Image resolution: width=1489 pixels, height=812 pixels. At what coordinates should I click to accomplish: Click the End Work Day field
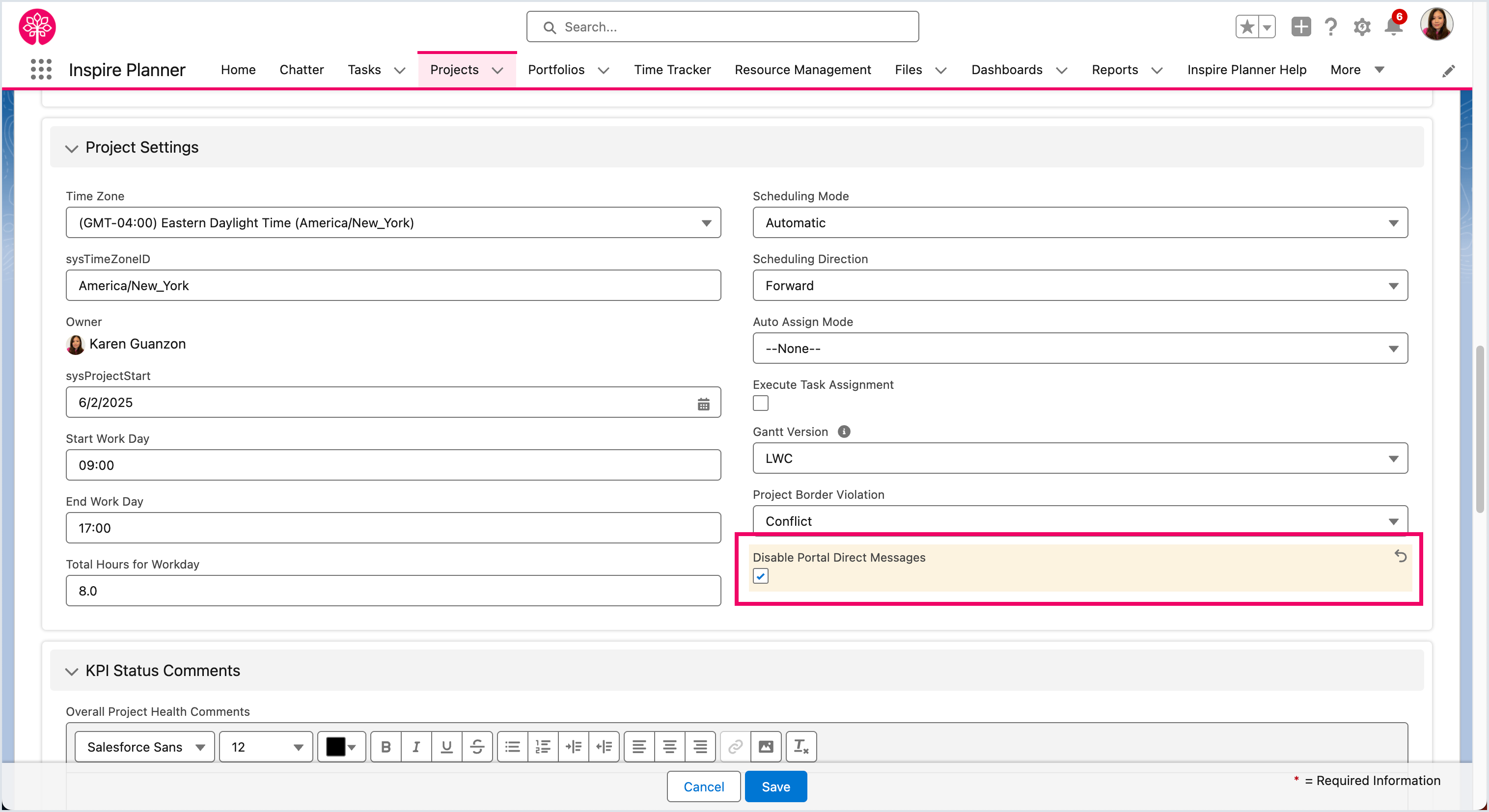[393, 528]
